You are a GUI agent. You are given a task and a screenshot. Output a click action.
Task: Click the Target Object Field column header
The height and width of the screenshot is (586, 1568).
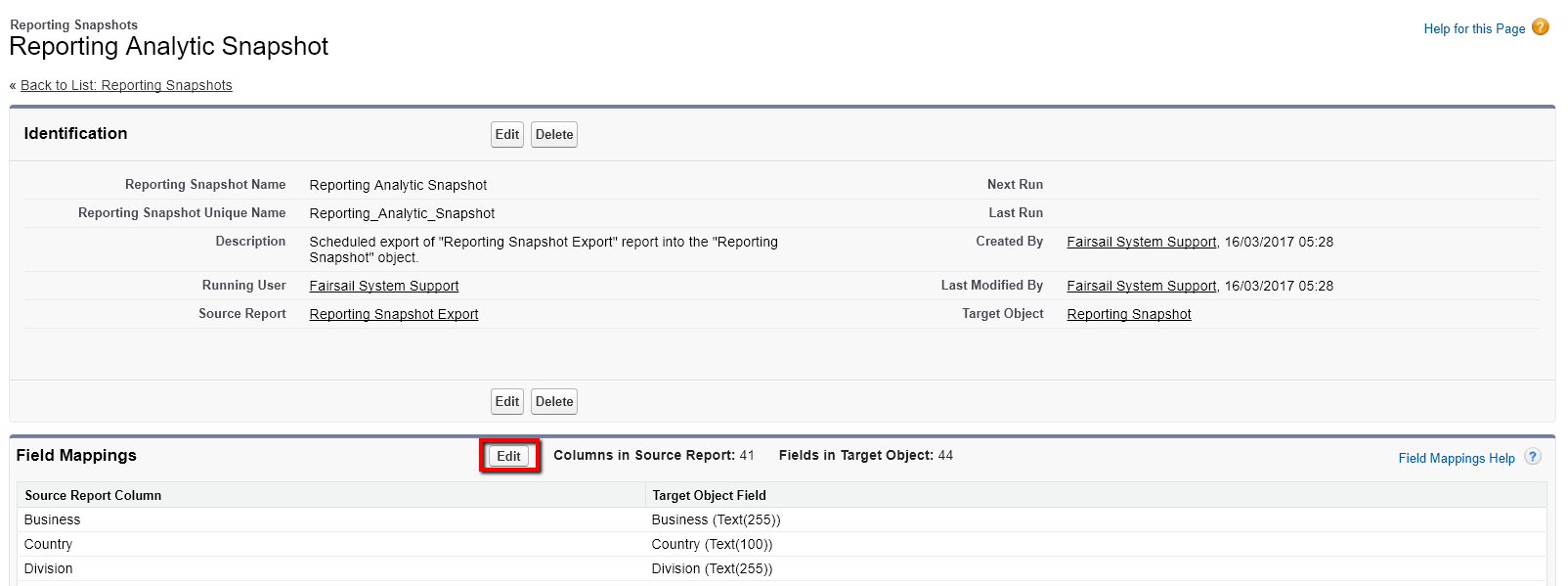click(x=709, y=495)
